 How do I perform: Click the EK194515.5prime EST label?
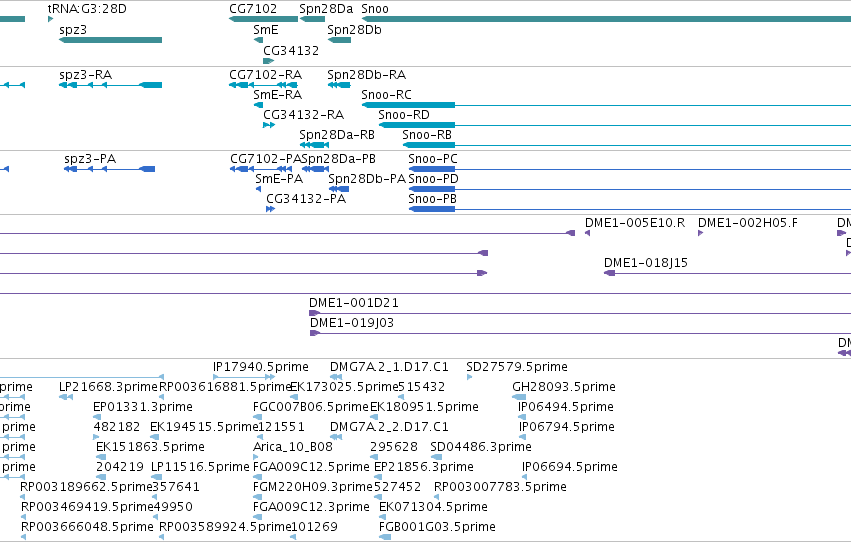[204, 427]
